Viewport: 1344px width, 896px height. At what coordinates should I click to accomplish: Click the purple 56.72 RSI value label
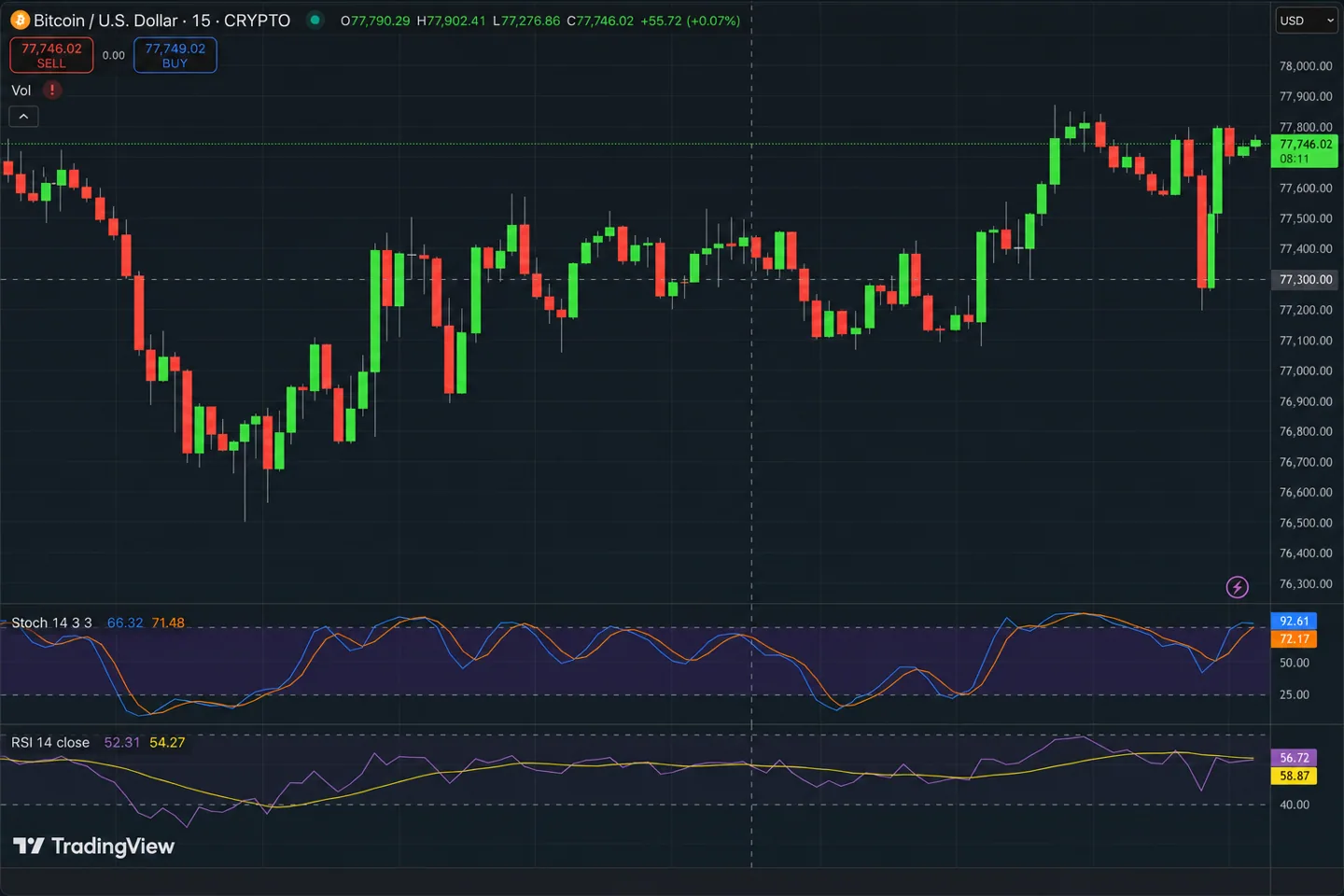1294,758
